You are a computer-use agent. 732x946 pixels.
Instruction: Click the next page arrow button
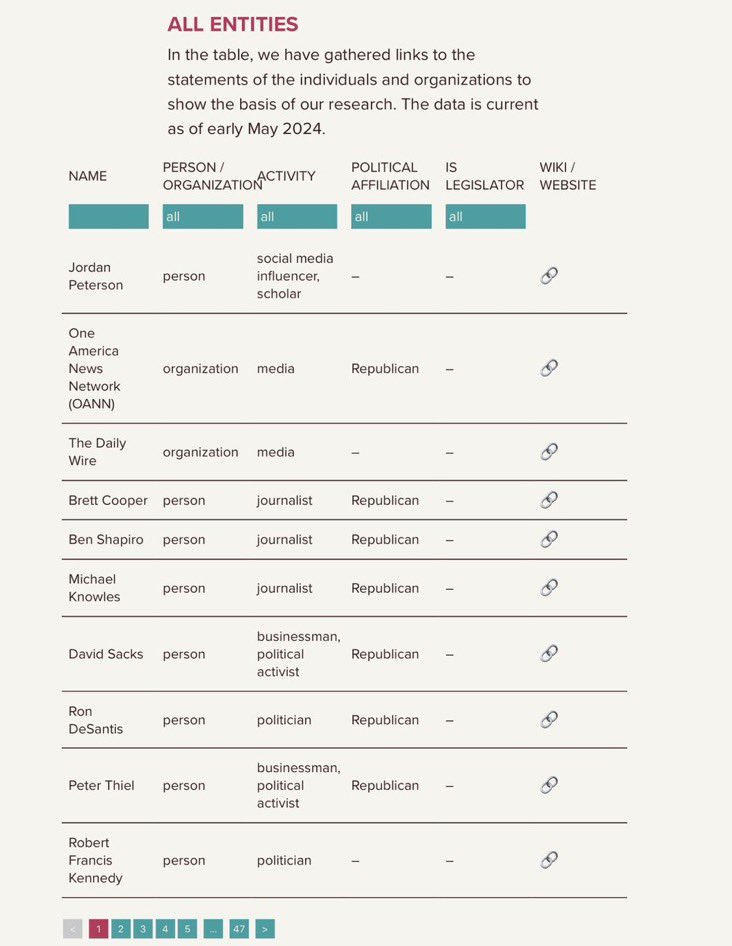click(x=265, y=929)
